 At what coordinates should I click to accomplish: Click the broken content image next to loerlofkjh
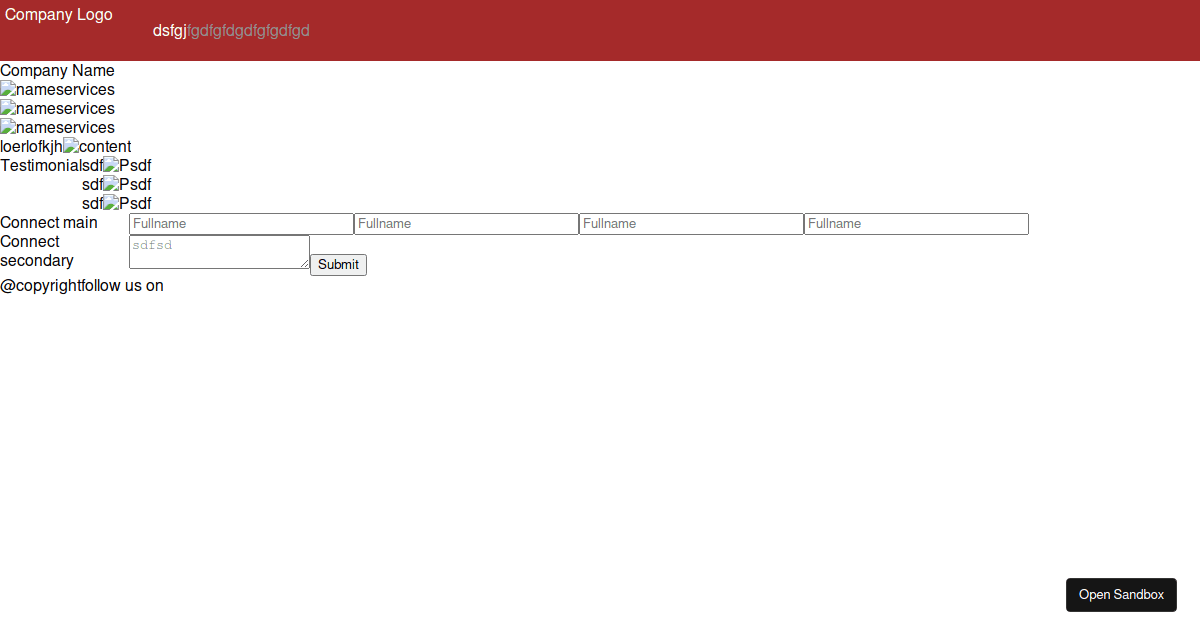tap(70, 146)
